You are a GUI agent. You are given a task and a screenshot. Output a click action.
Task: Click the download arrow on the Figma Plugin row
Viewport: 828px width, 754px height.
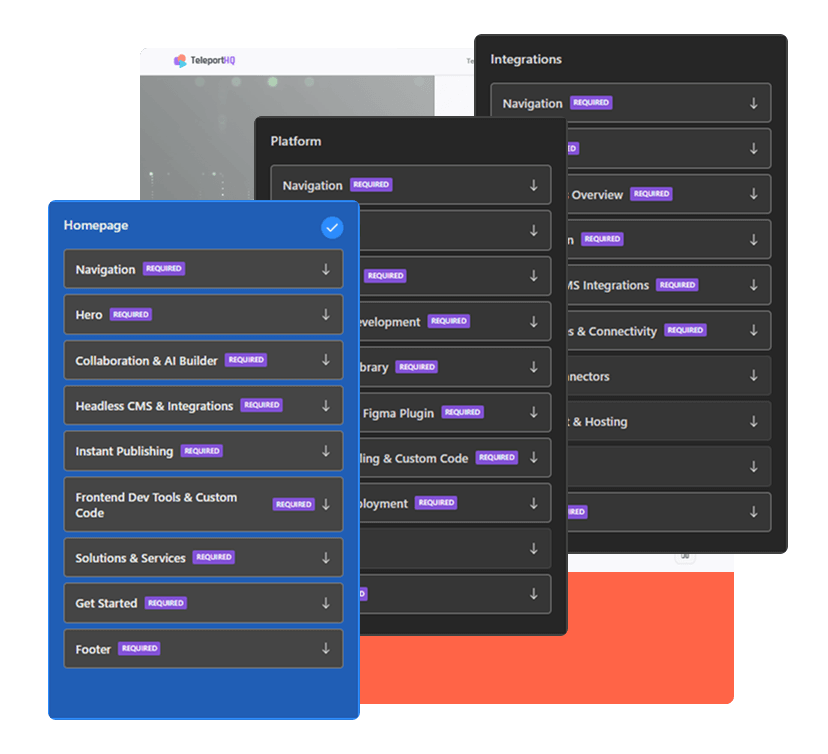pyautogui.click(x=533, y=412)
